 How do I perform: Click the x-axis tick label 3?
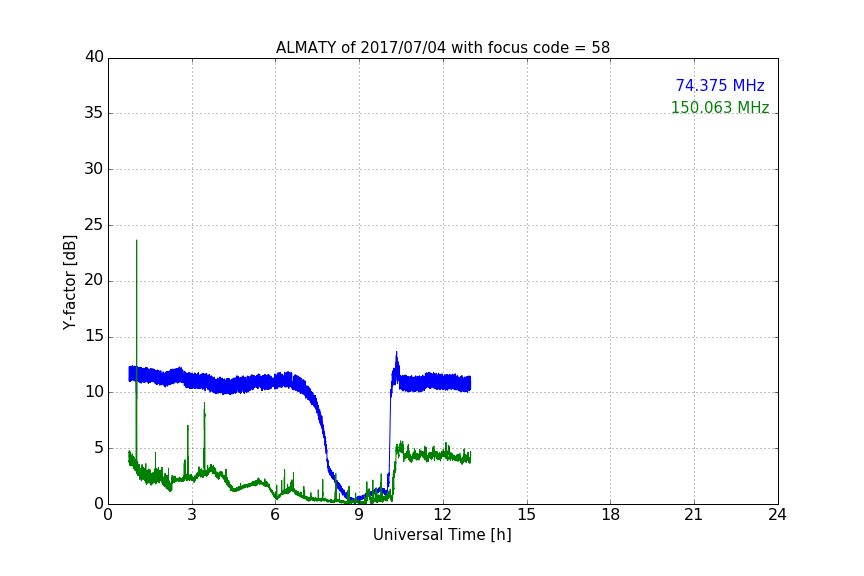click(x=192, y=515)
